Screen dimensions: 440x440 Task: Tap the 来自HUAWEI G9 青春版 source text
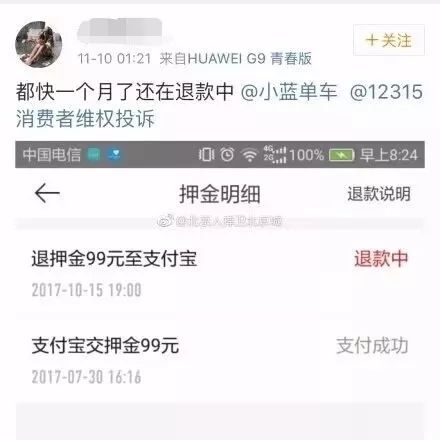(235, 59)
